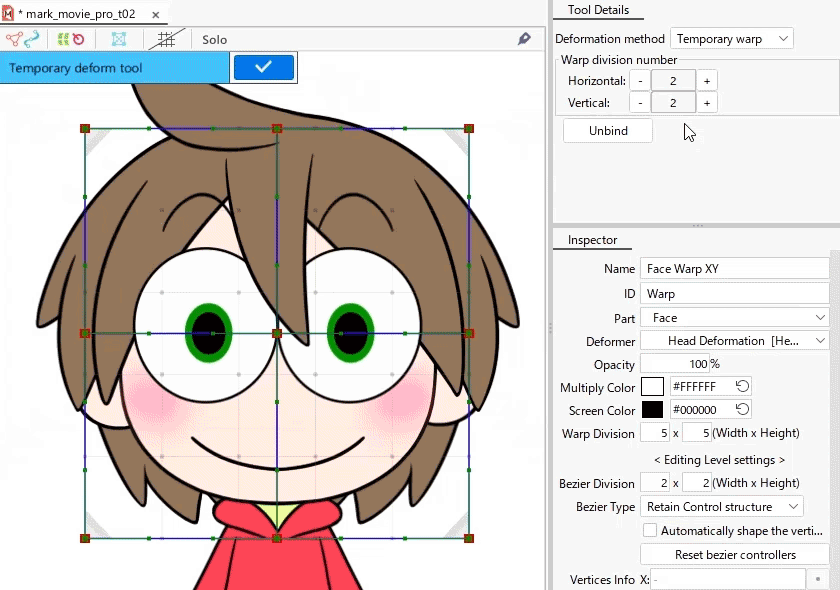Viewport: 840px width, 590px height.
Task: Toggle Solo mode in the toolbar
Action: pos(214,40)
